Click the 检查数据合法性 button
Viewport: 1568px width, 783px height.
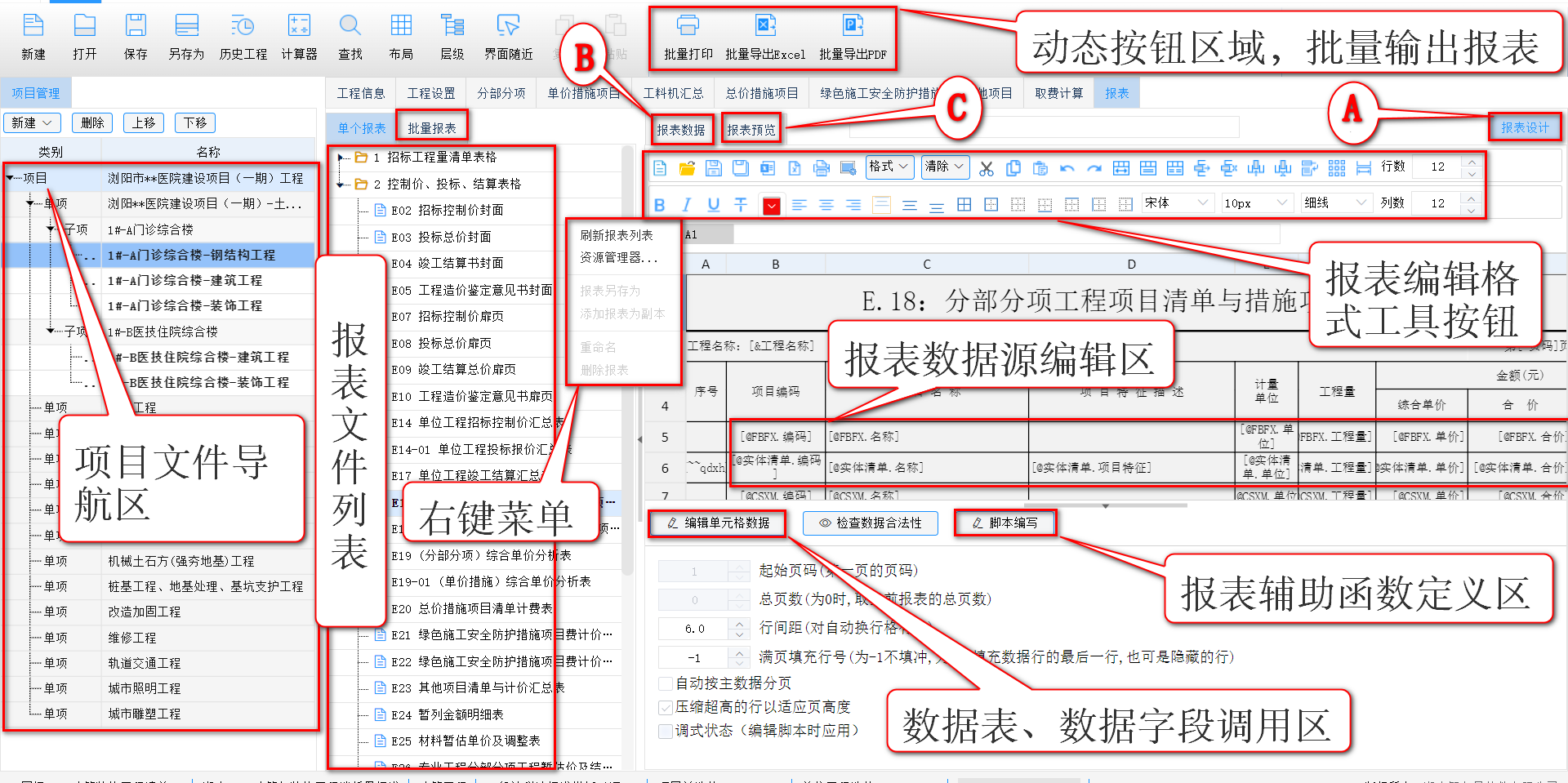tap(871, 523)
